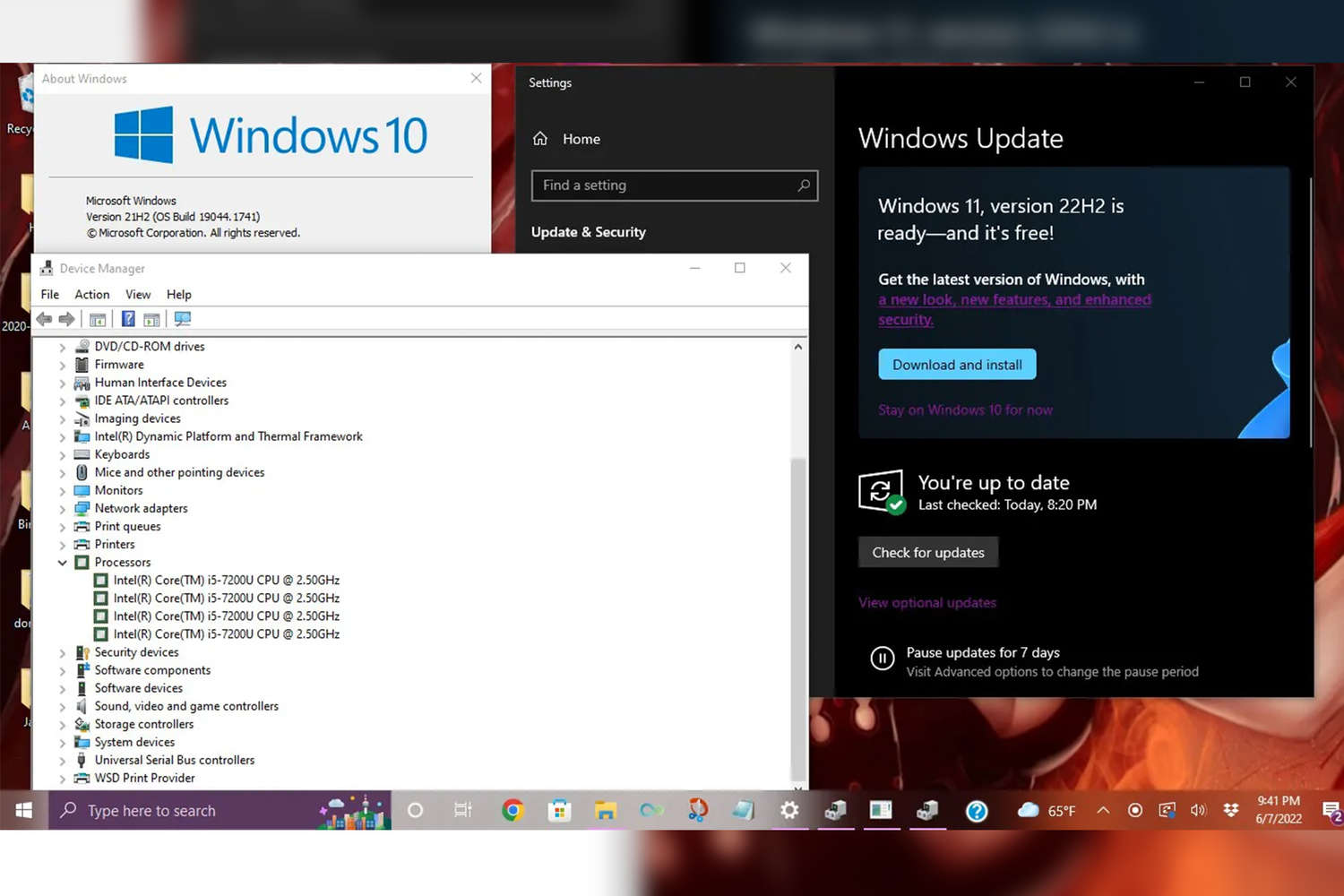
Task: Click Show/Hide Console Tree toolbar icon
Action: tap(98, 319)
